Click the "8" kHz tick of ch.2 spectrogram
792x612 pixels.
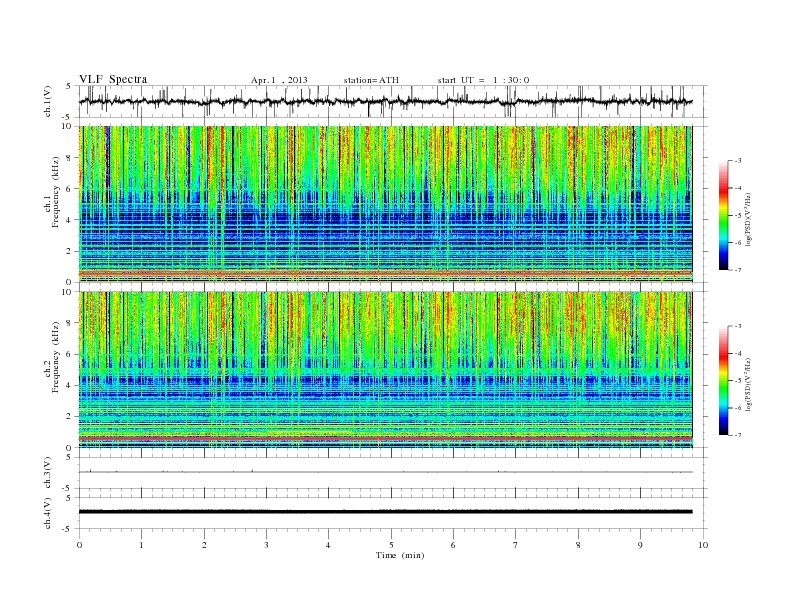pos(70,323)
